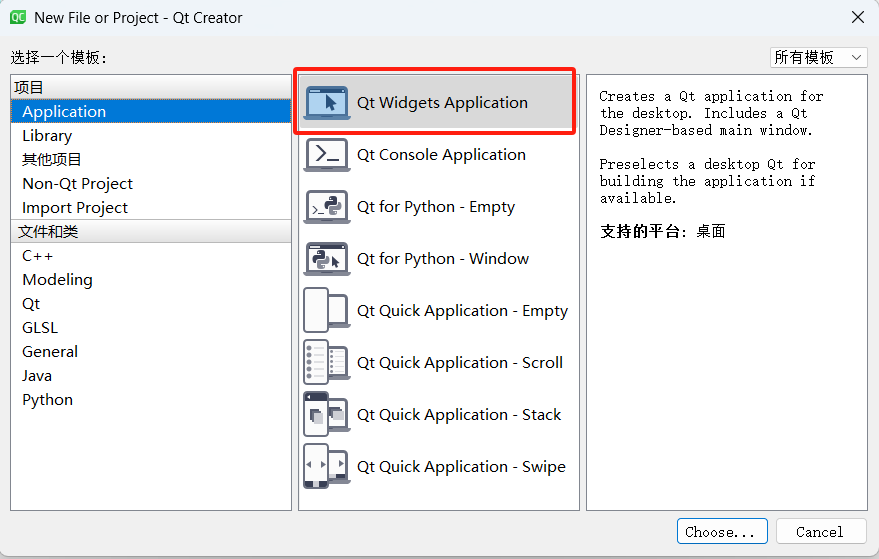Image resolution: width=879 pixels, height=559 pixels.
Task: Select the Application project category
Action: pyautogui.click(x=151, y=112)
